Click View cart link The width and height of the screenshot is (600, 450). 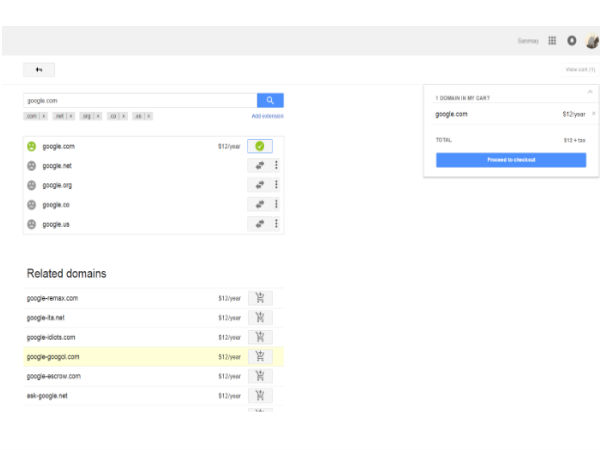pyautogui.click(x=579, y=69)
